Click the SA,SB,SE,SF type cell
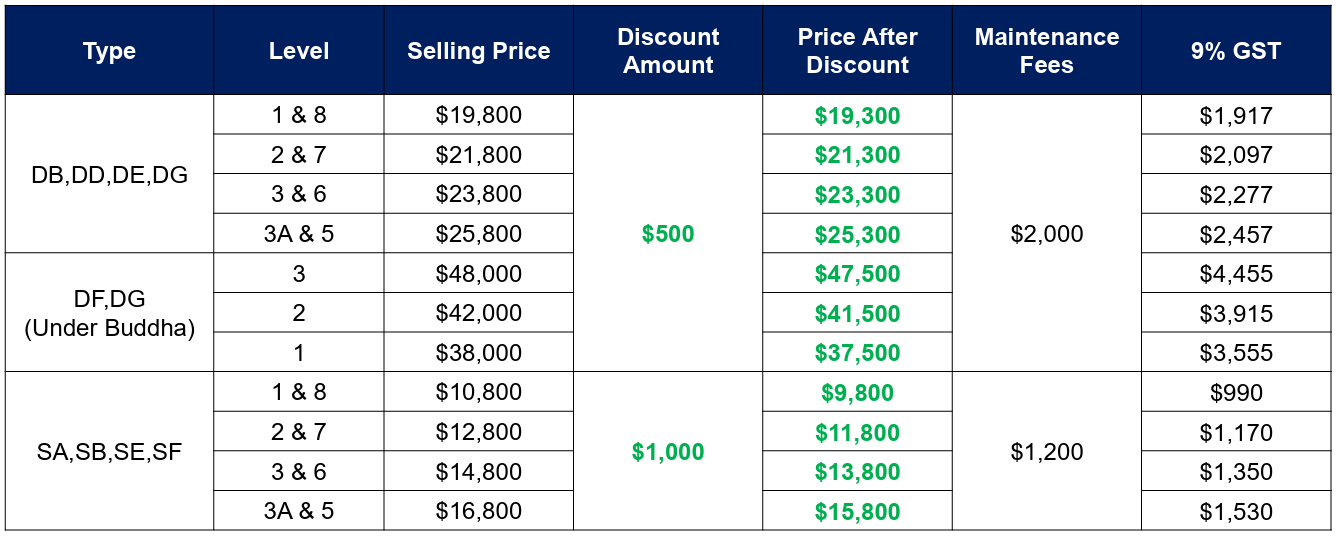Image resolution: width=1336 pixels, height=538 pixels. 109,451
